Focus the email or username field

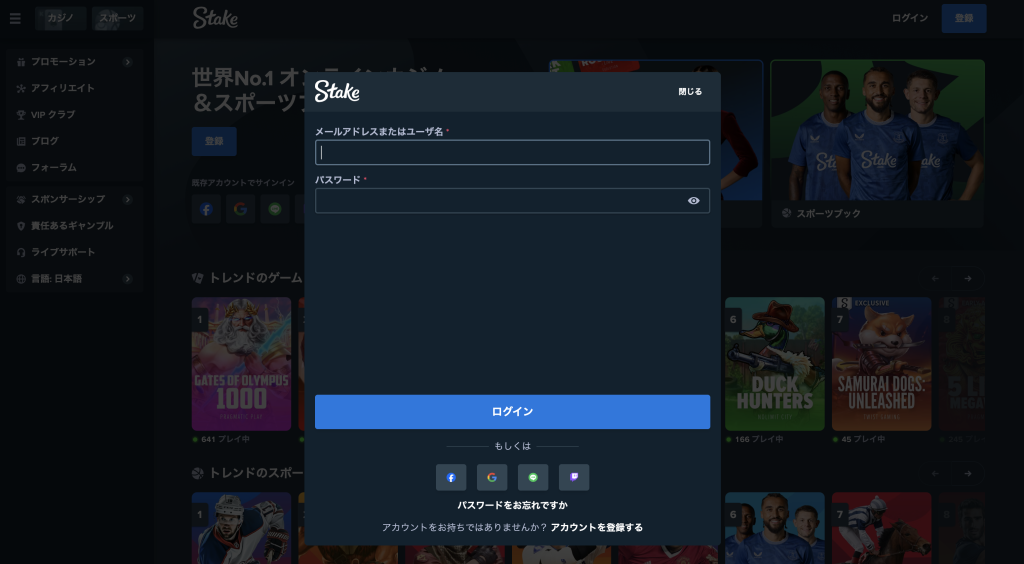coord(513,152)
